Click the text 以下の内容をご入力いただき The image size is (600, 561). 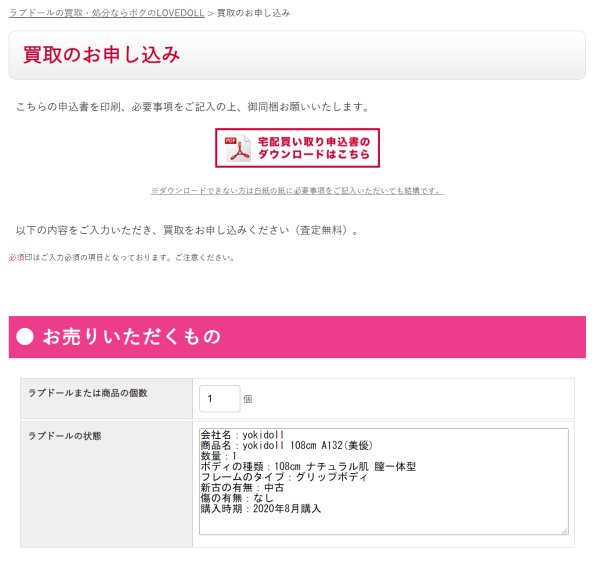[x=188, y=230]
